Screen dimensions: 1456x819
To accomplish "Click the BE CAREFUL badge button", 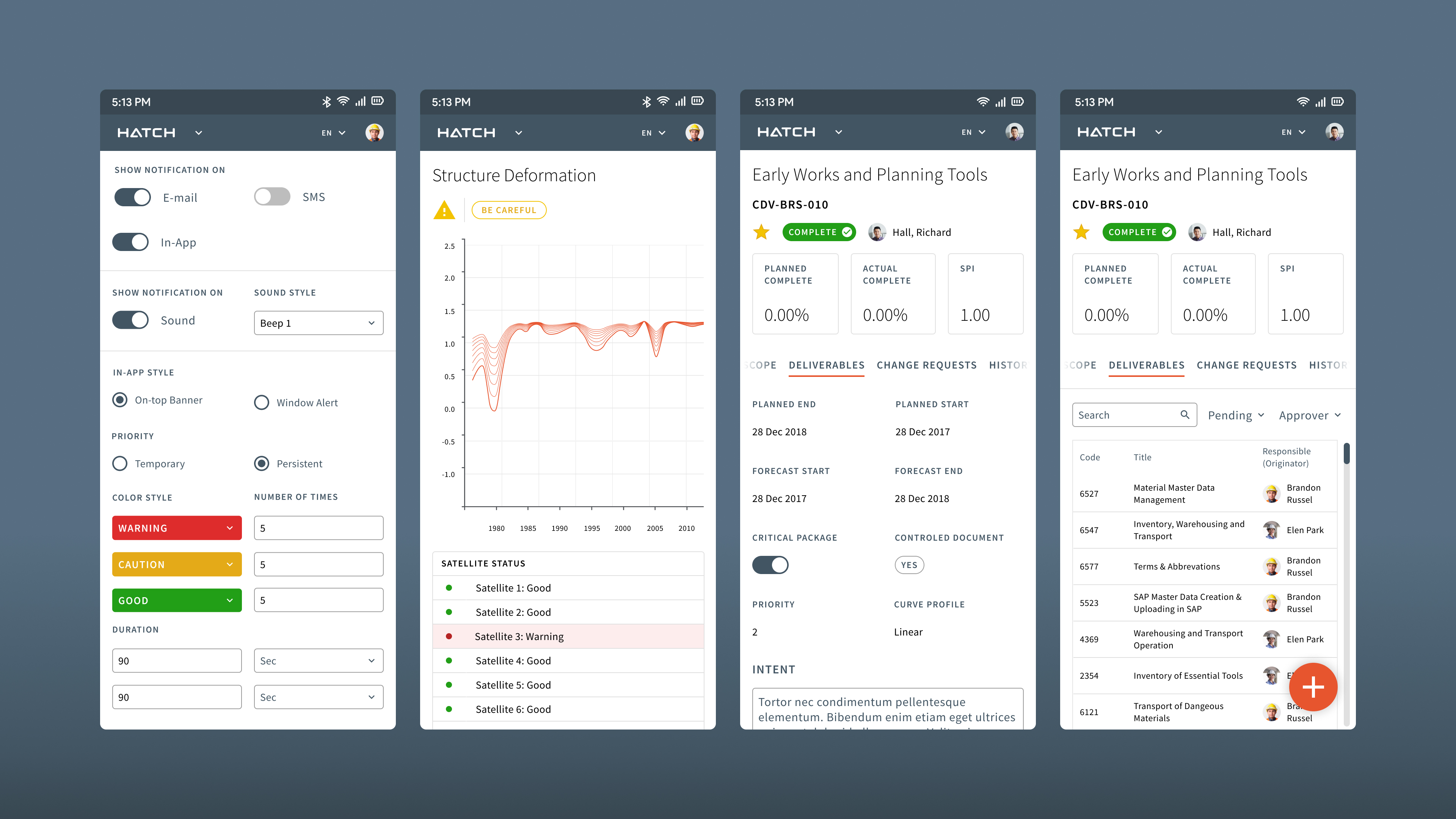I will tap(509, 210).
